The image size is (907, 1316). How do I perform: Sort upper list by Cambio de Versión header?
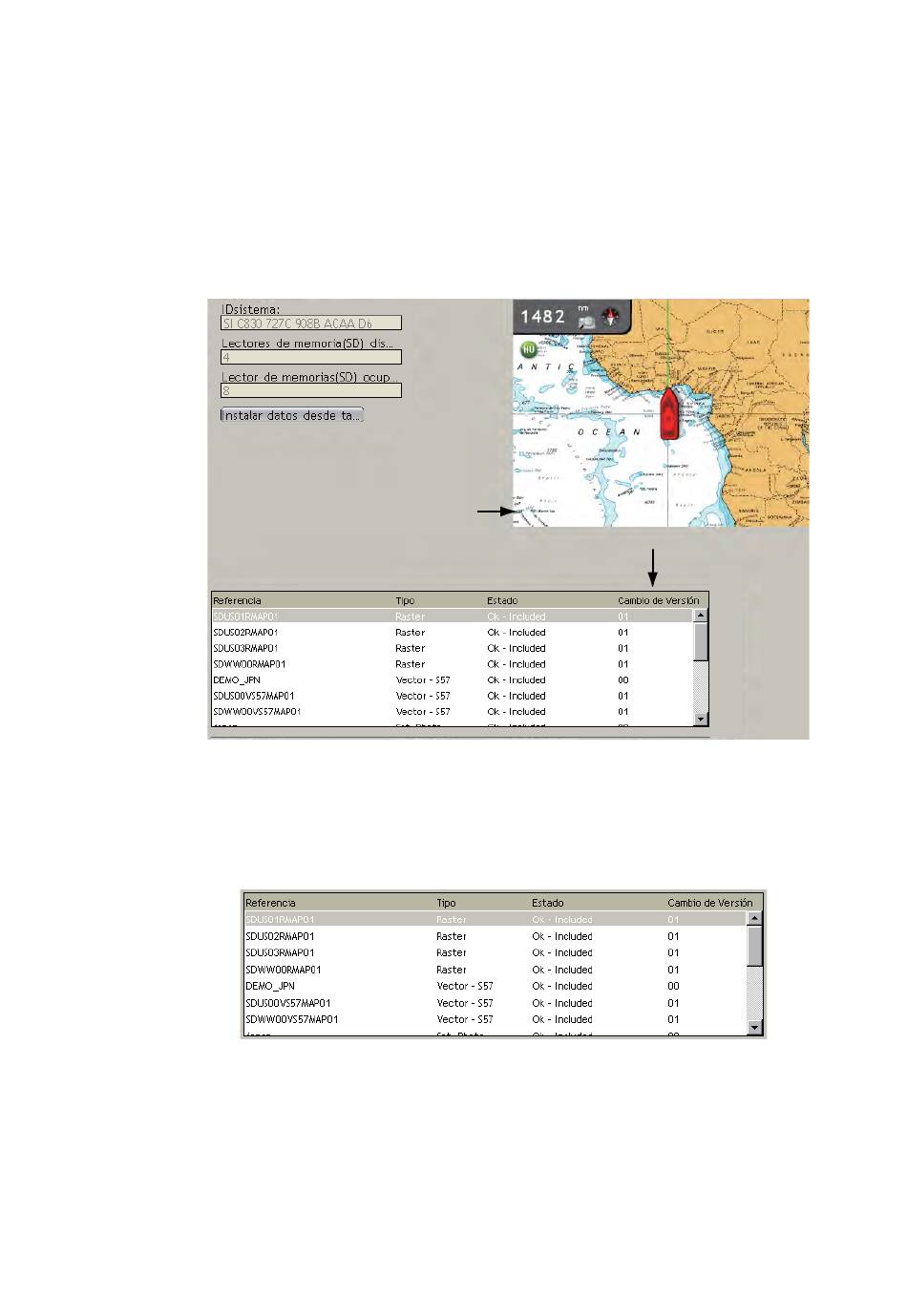coord(661,600)
